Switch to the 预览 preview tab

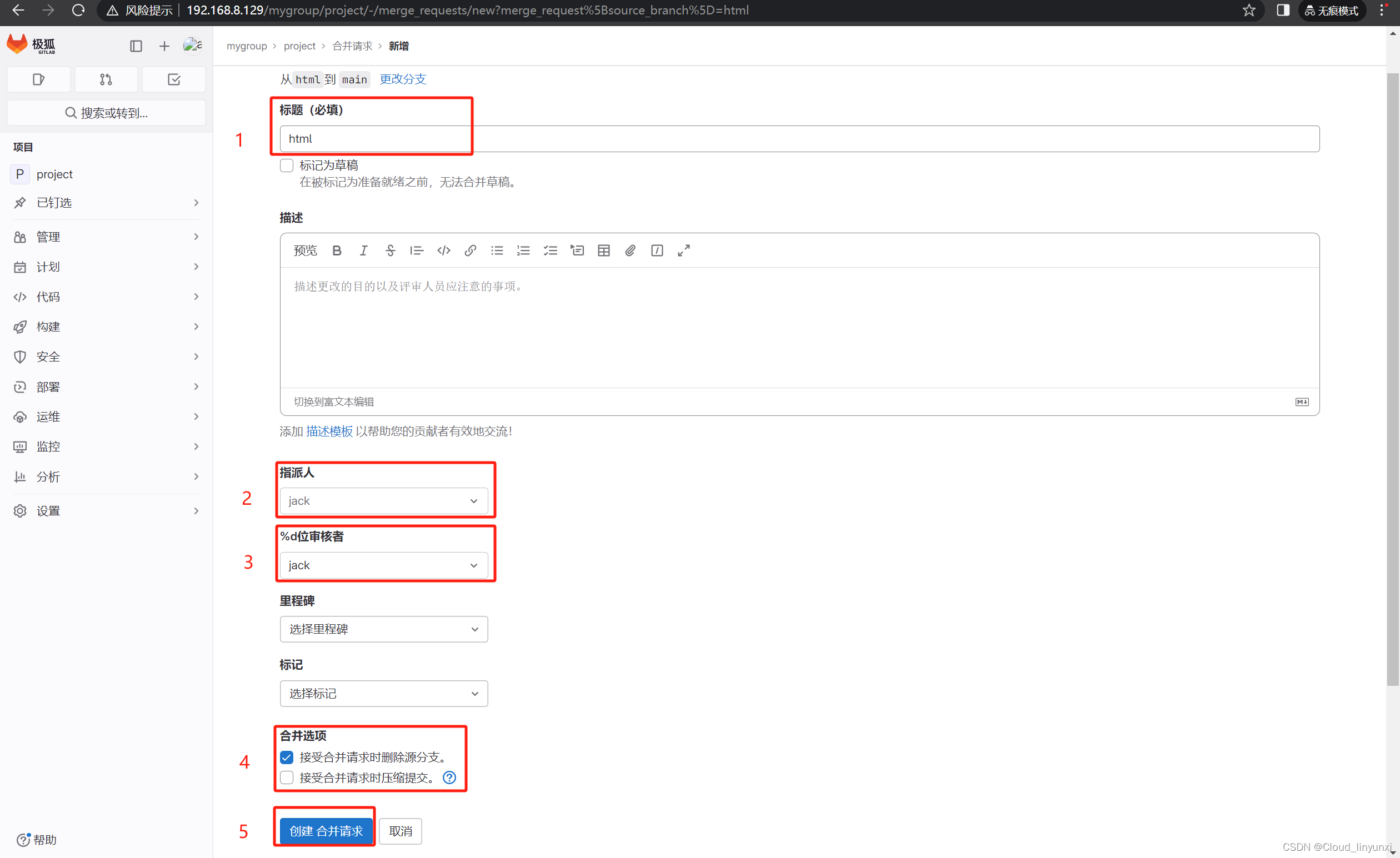306,250
